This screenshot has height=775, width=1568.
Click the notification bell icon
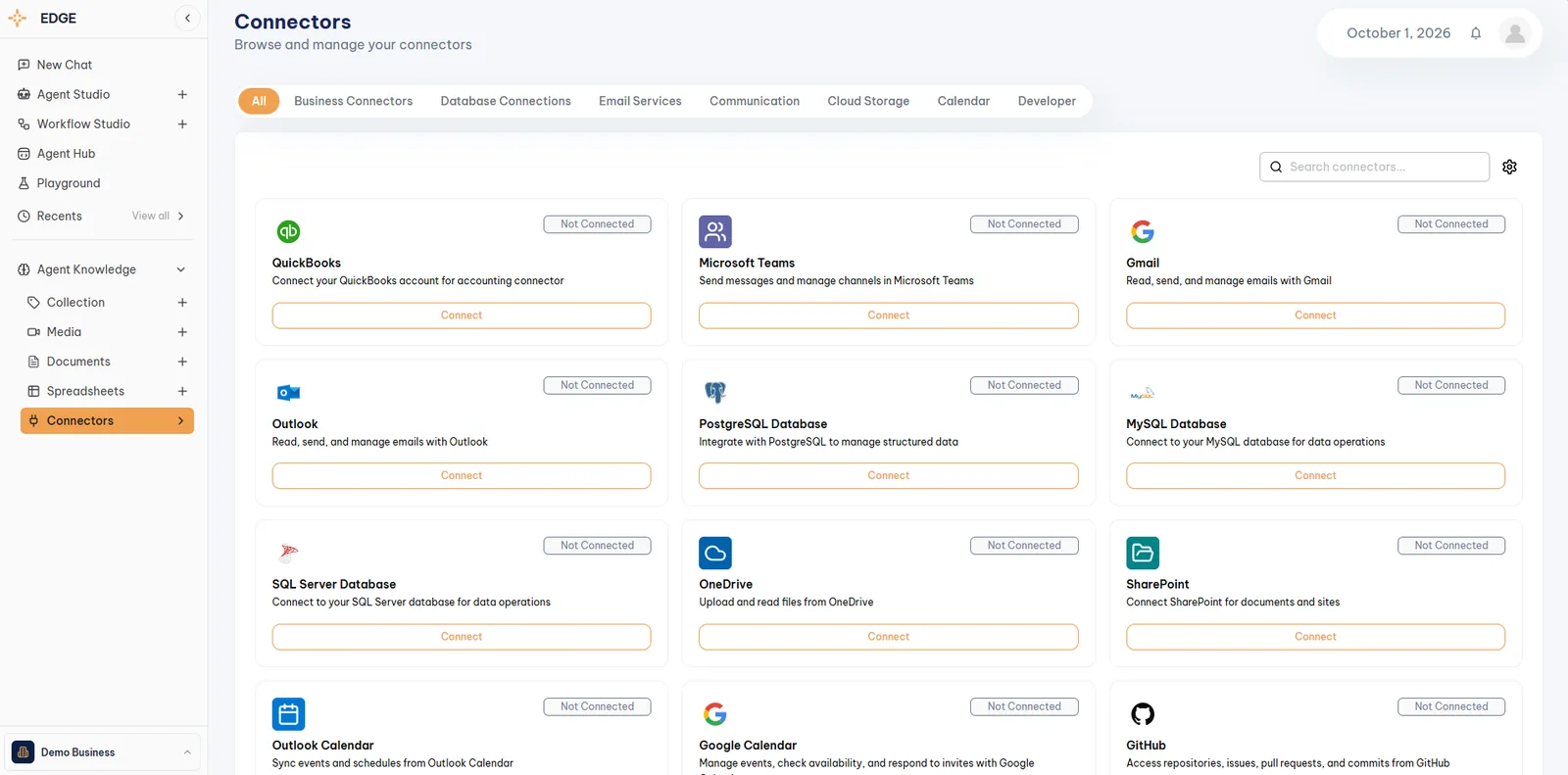(x=1475, y=33)
